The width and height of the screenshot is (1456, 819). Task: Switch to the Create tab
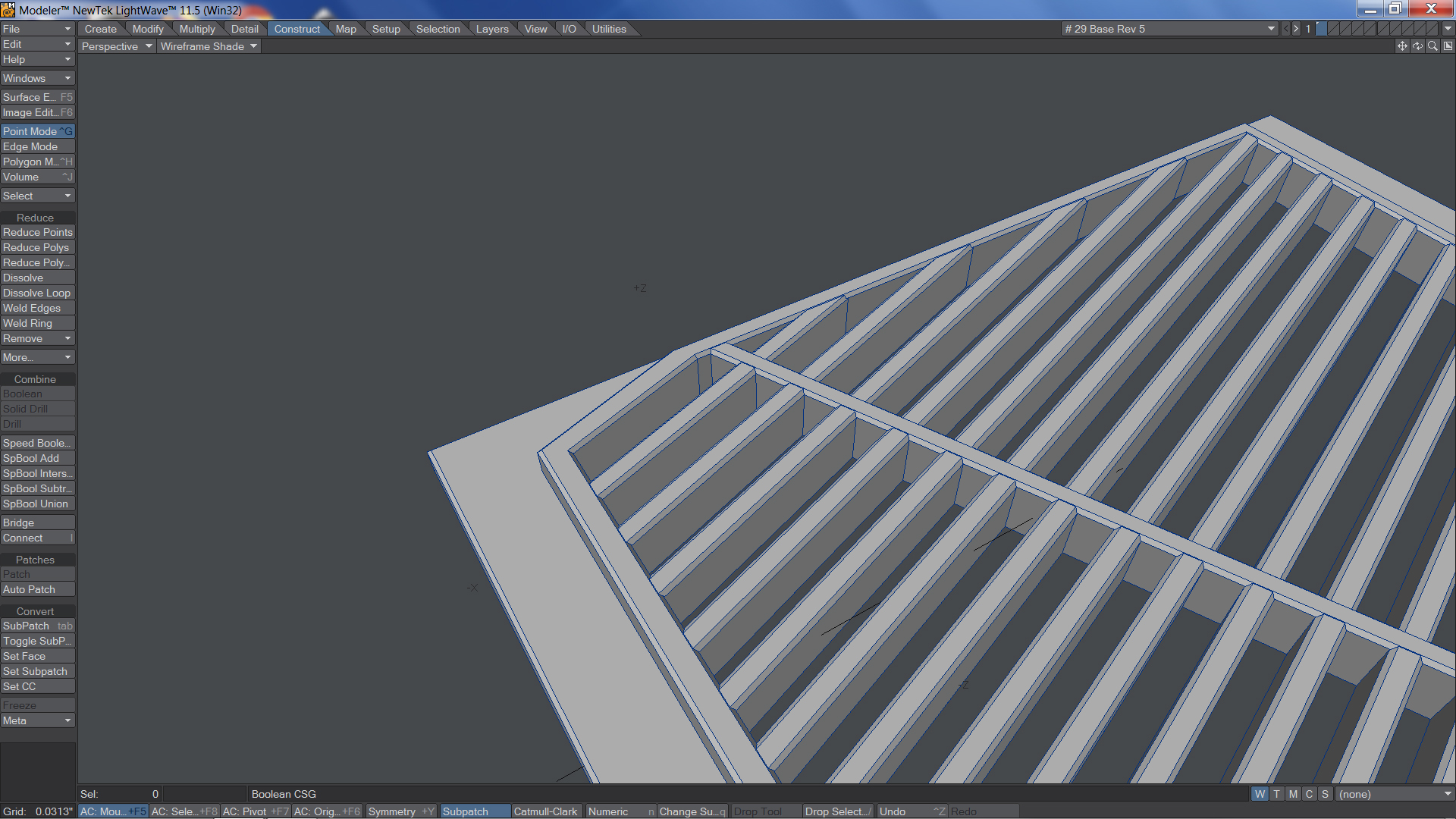[x=100, y=29]
